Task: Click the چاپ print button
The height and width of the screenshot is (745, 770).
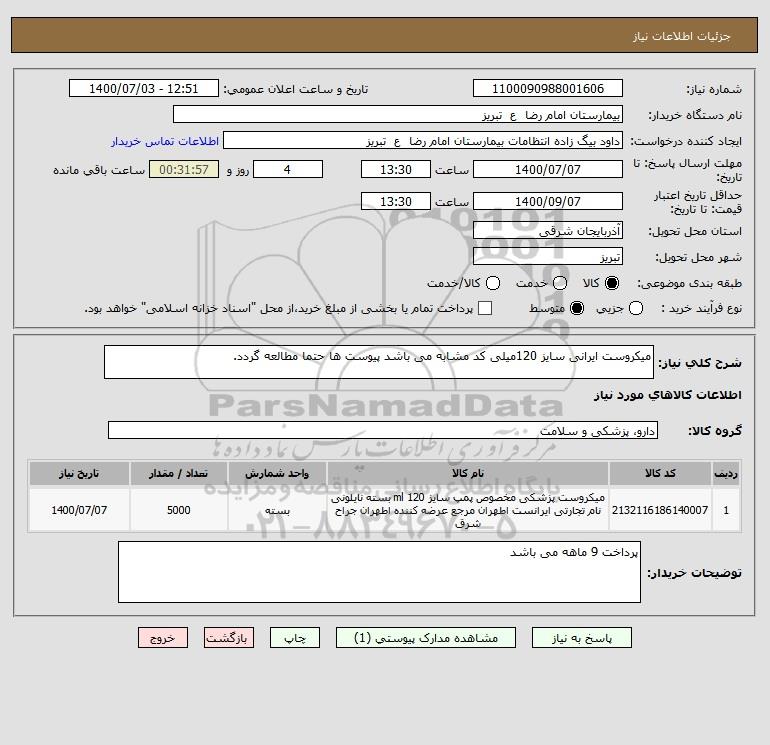Action: click(295, 637)
